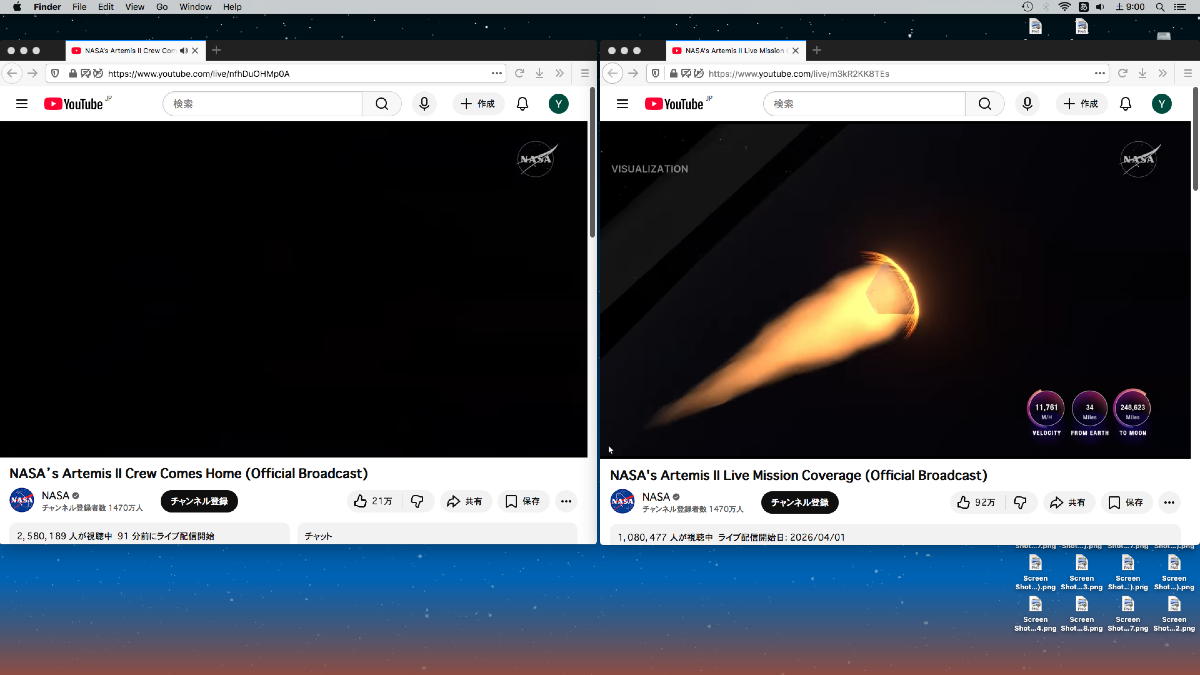The width and height of the screenshot is (1200, 675).
Task: Mute the playing audio tab in left browser
Action: [184, 50]
